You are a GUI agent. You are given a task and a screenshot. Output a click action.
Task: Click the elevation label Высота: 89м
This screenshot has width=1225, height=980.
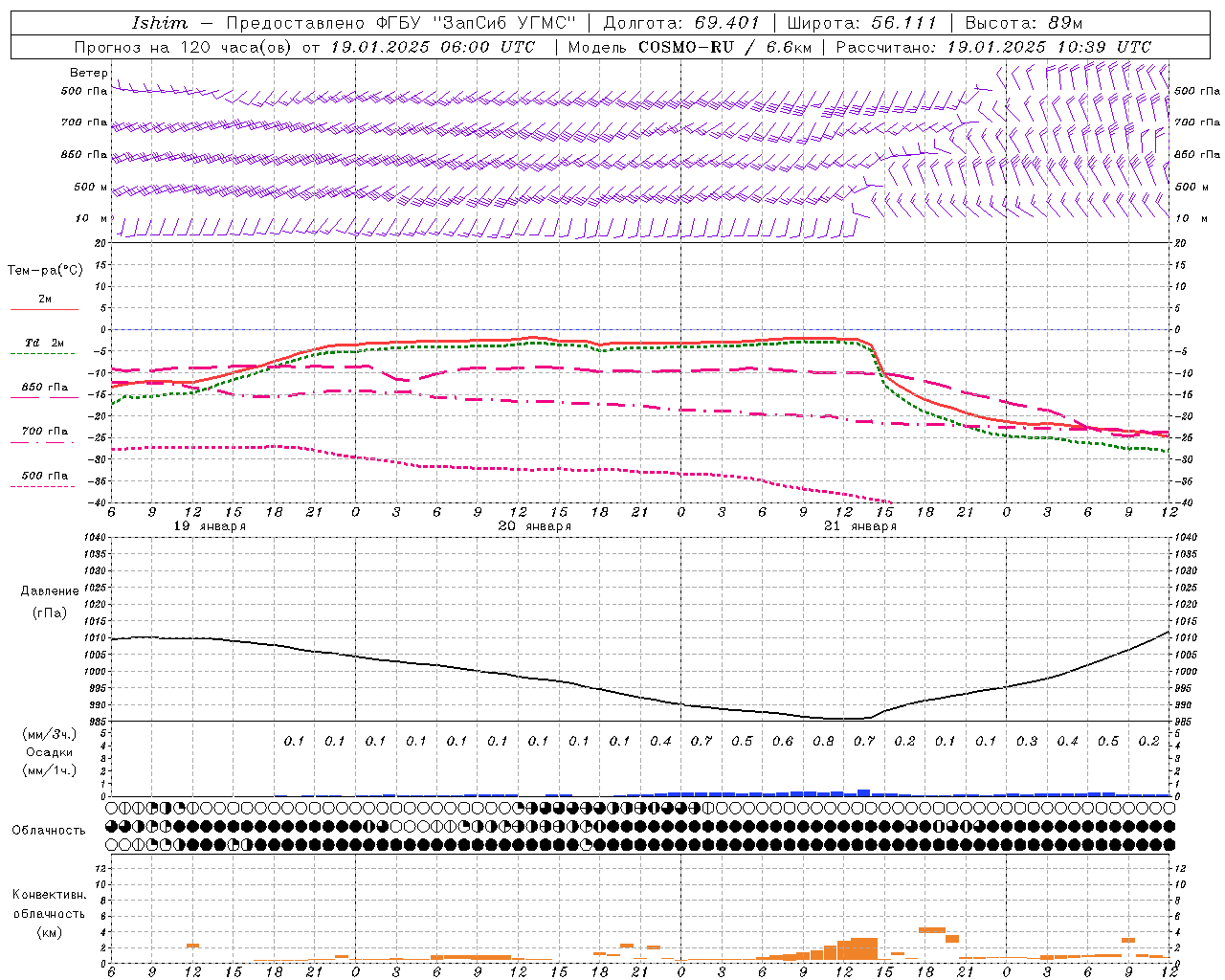pos(1023,23)
